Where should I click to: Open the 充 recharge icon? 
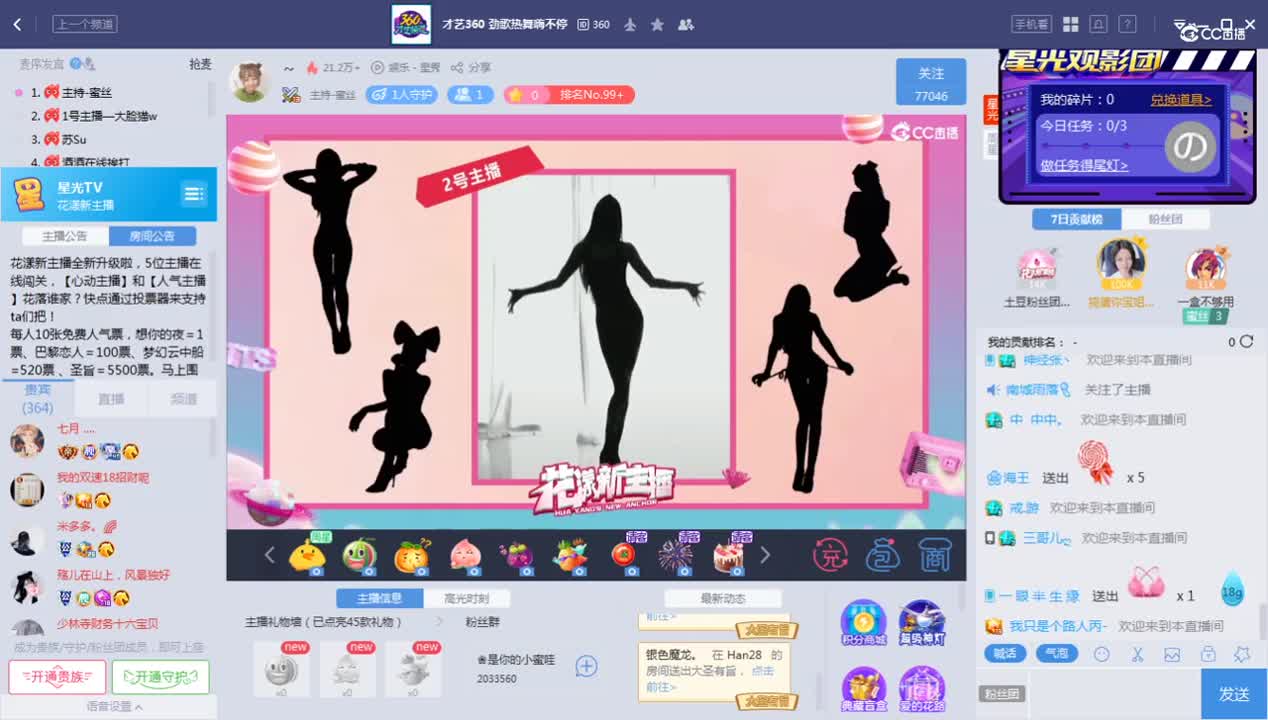click(830, 555)
